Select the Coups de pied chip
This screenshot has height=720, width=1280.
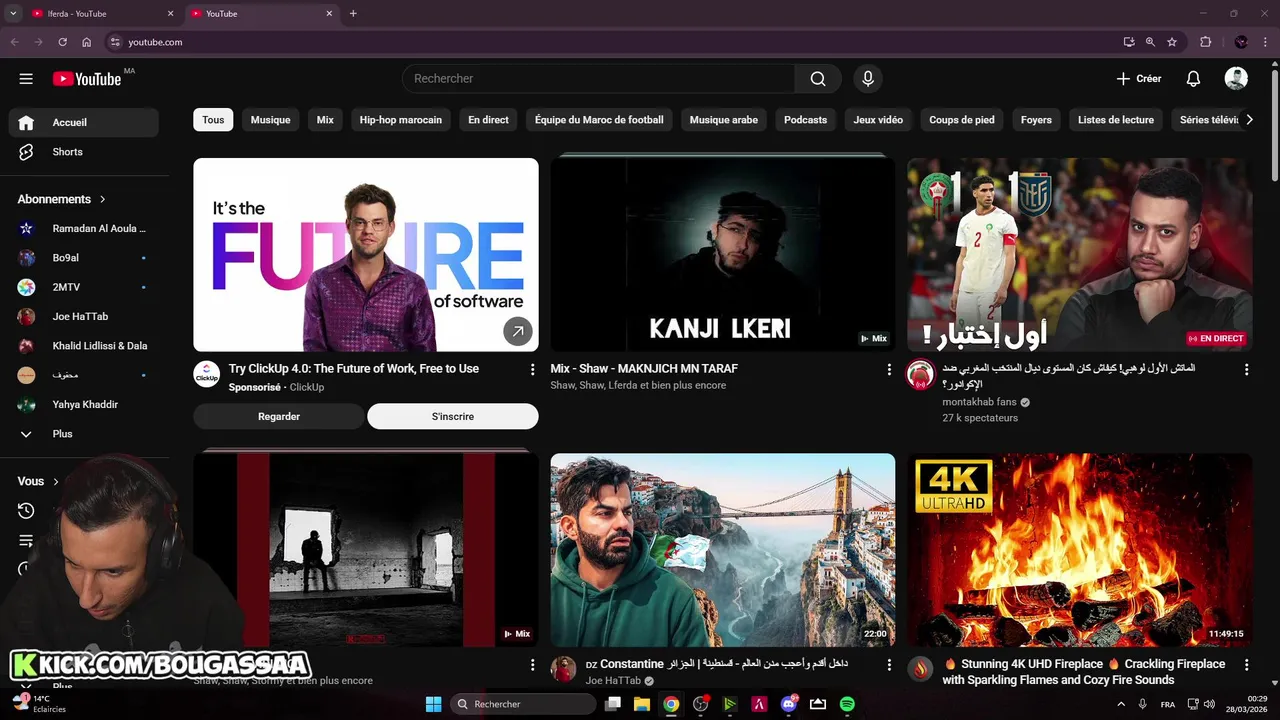(x=962, y=120)
